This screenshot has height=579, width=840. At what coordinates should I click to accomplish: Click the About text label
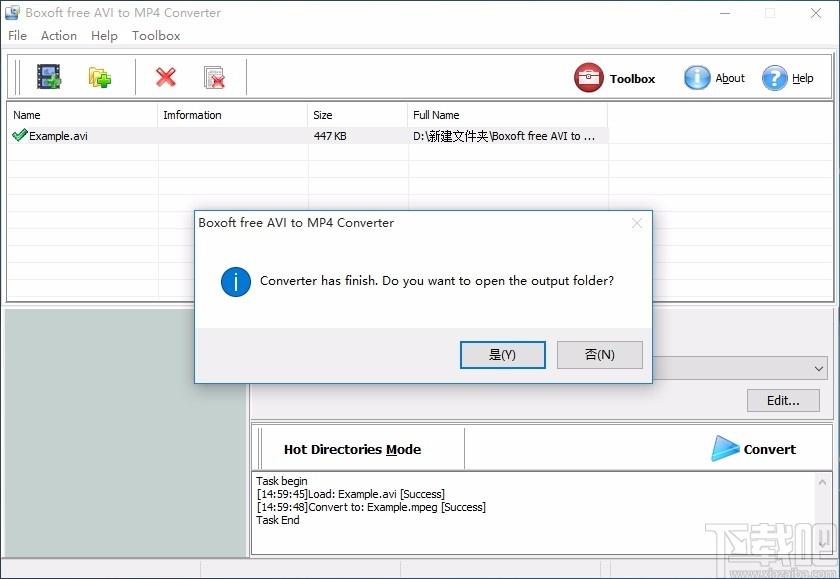pyautogui.click(x=730, y=78)
